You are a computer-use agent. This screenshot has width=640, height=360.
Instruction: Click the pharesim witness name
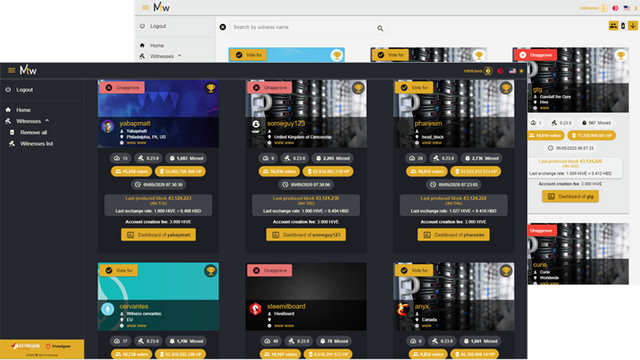click(x=428, y=123)
